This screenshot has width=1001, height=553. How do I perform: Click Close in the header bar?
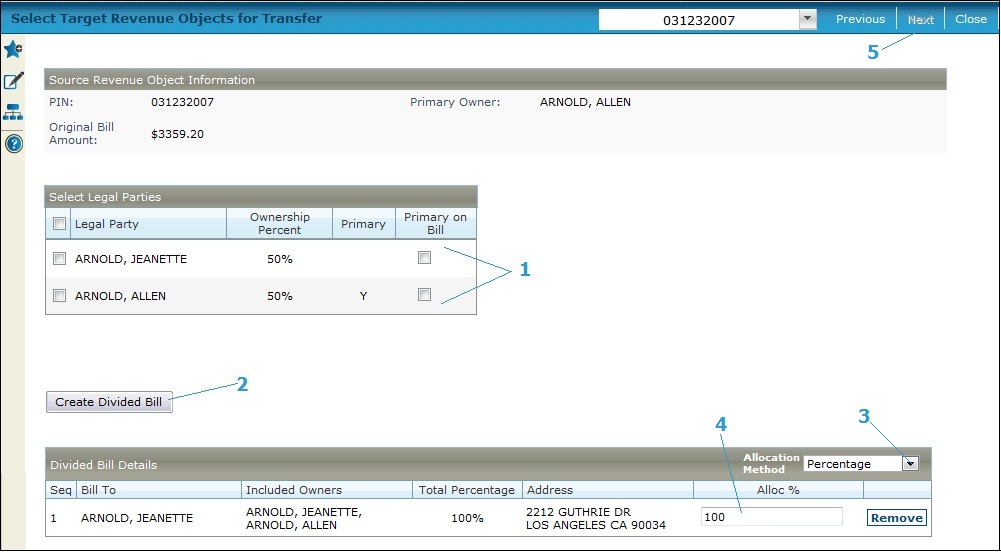tap(970, 19)
